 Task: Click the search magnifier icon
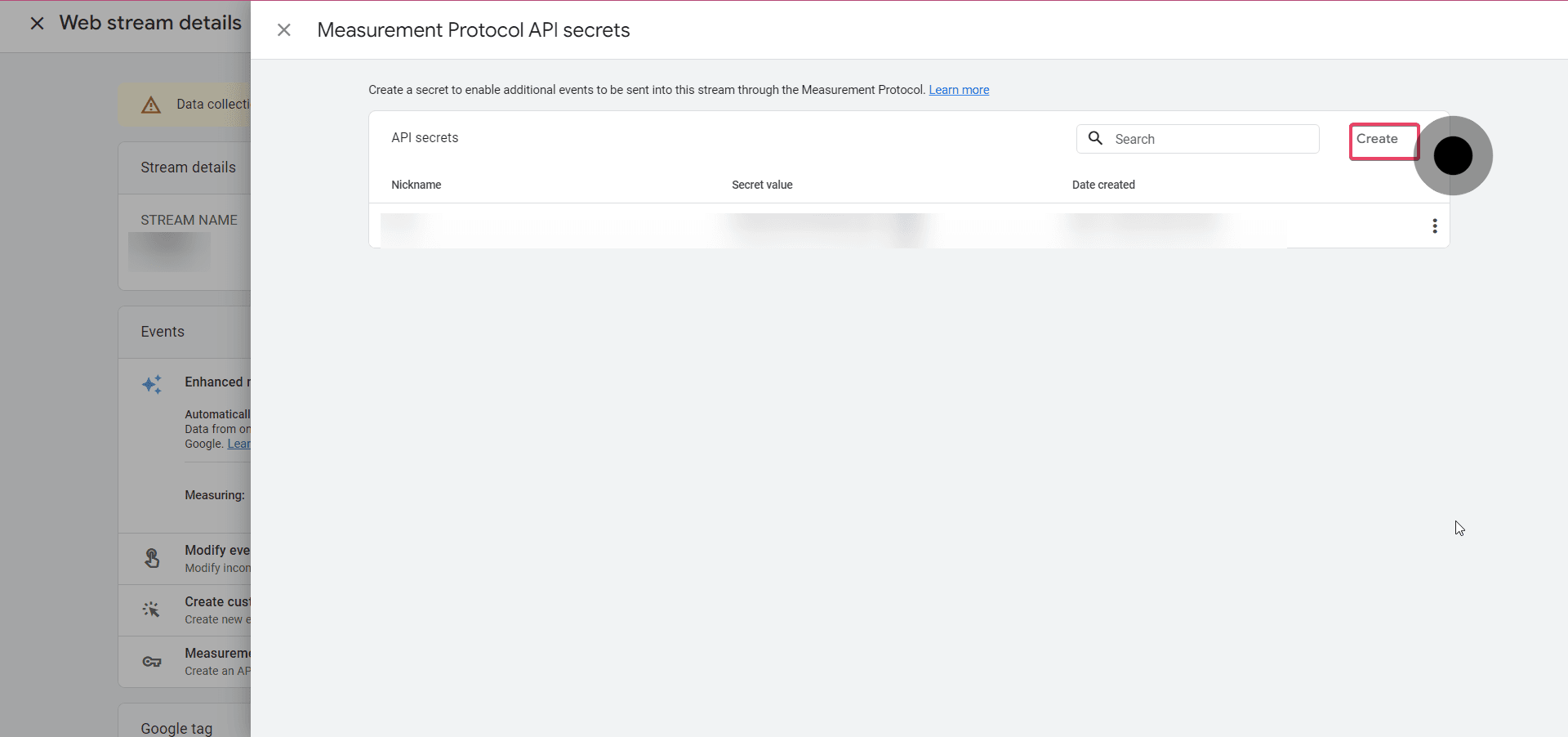pos(1095,138)
